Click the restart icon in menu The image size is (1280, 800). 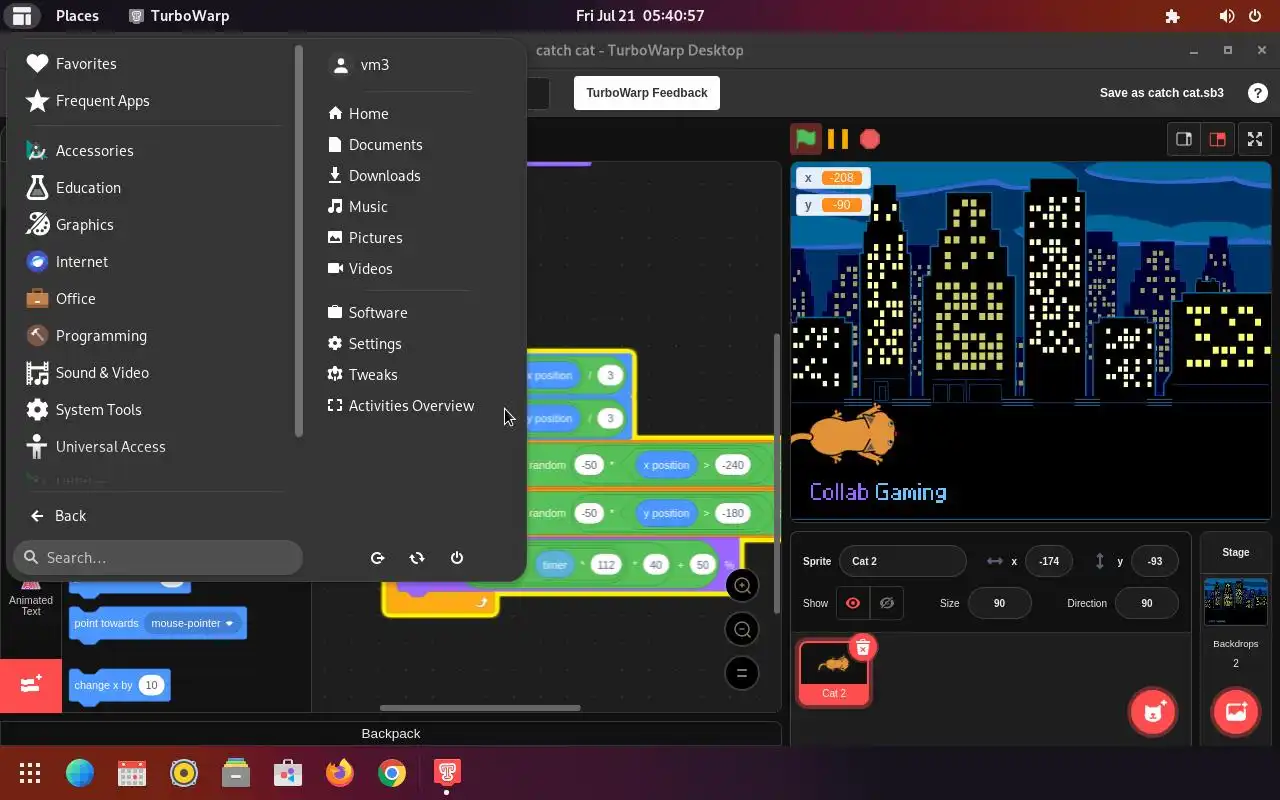[x=417, y=558]
